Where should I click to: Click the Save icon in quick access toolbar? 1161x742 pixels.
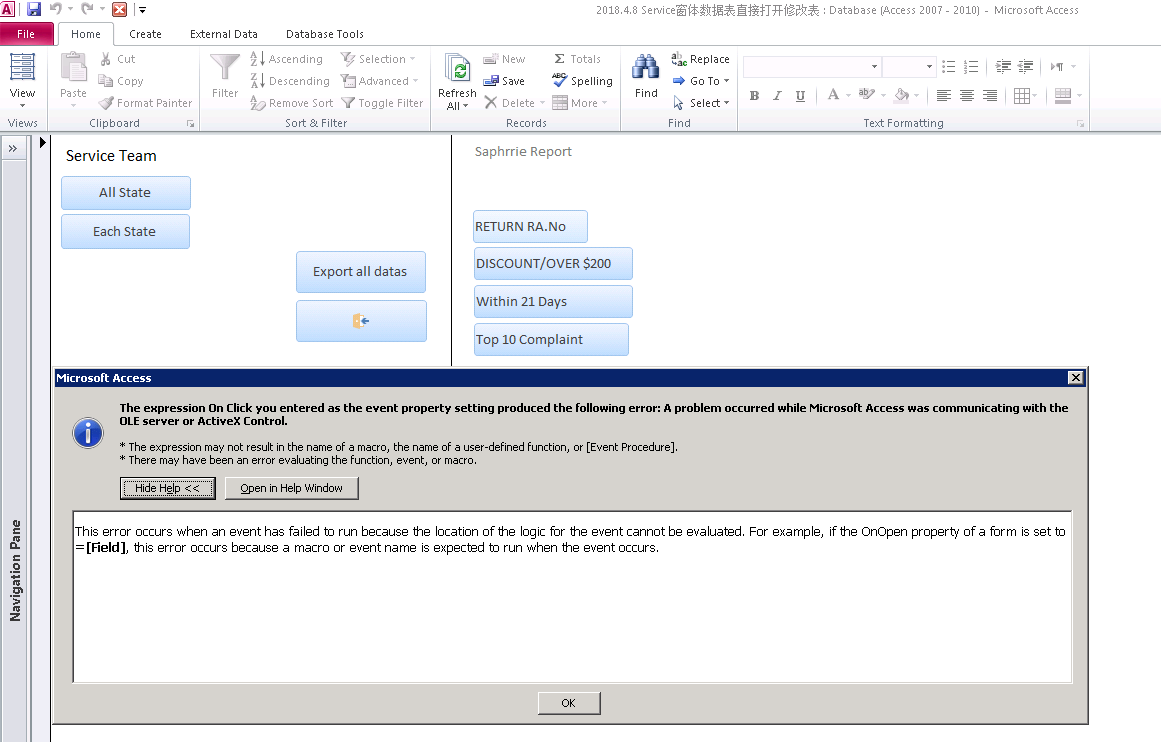tap(34, 10)
